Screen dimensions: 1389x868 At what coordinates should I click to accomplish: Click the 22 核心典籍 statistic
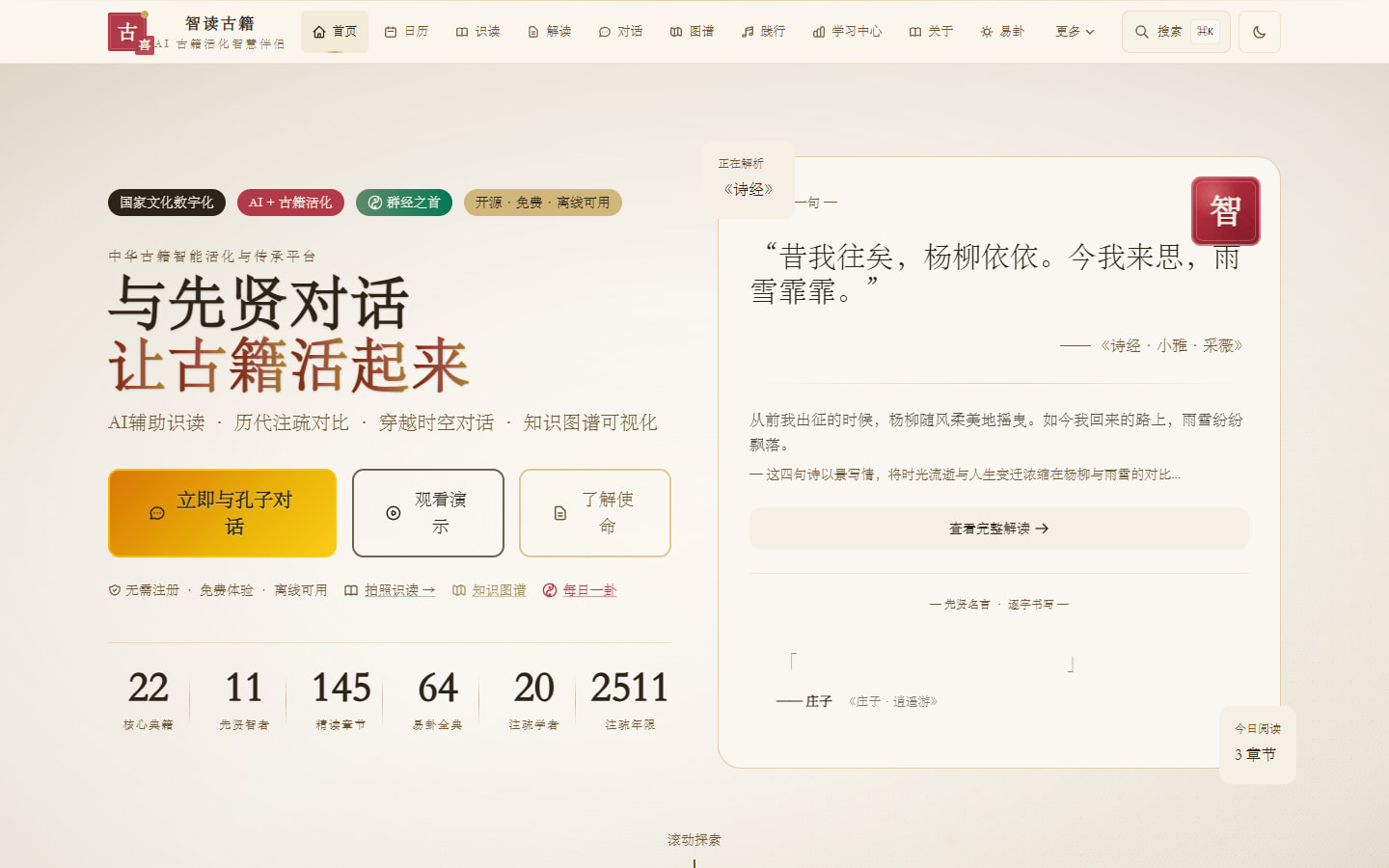click(148, 701)
